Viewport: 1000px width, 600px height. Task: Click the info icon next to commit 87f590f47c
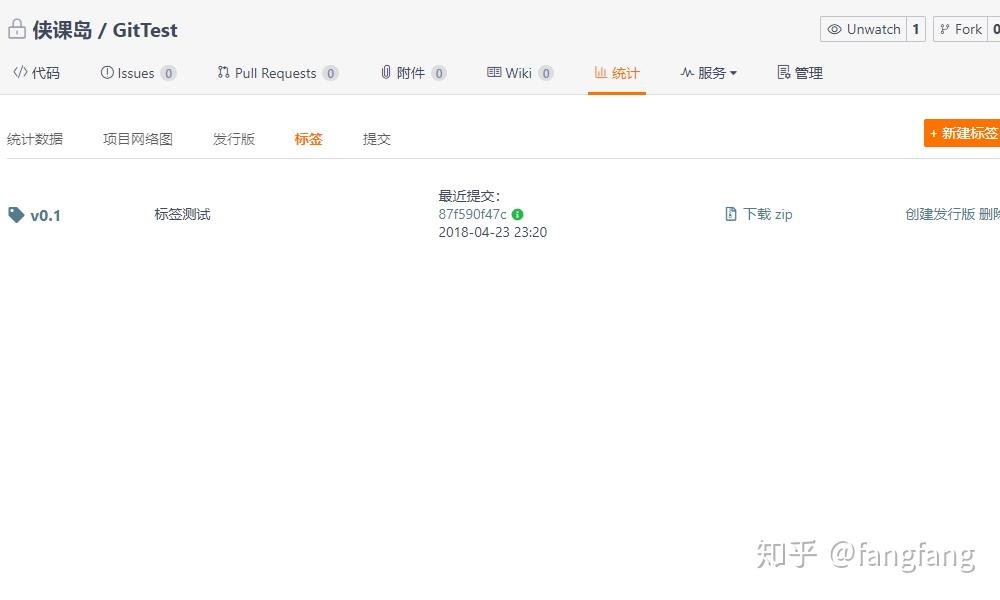[x=516, y=214]
